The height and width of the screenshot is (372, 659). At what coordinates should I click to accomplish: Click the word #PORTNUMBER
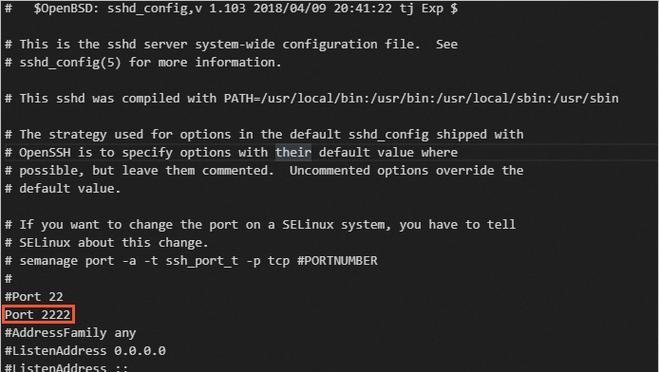coord(337,261)
